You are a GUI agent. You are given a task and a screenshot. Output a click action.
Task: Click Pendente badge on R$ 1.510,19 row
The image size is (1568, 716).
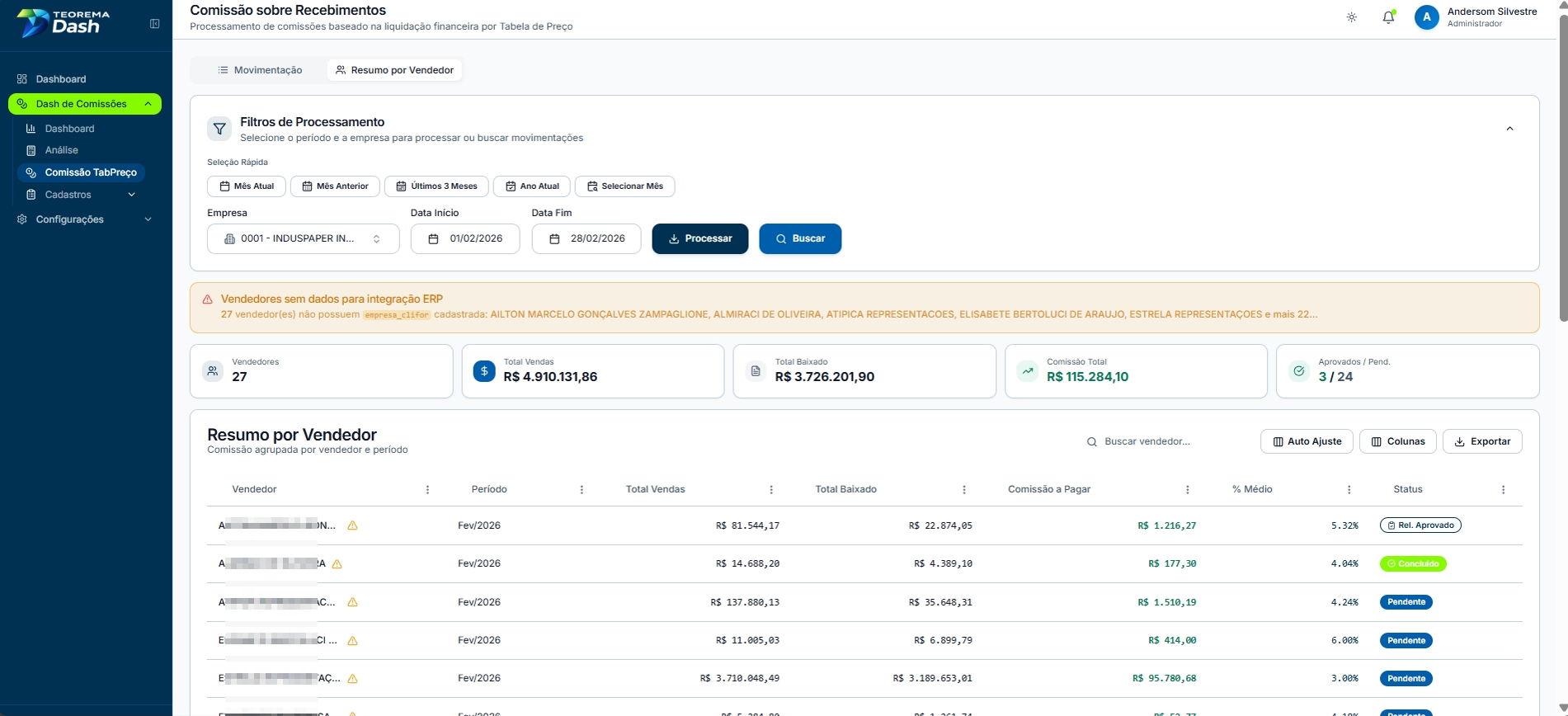coord(1406,602)
